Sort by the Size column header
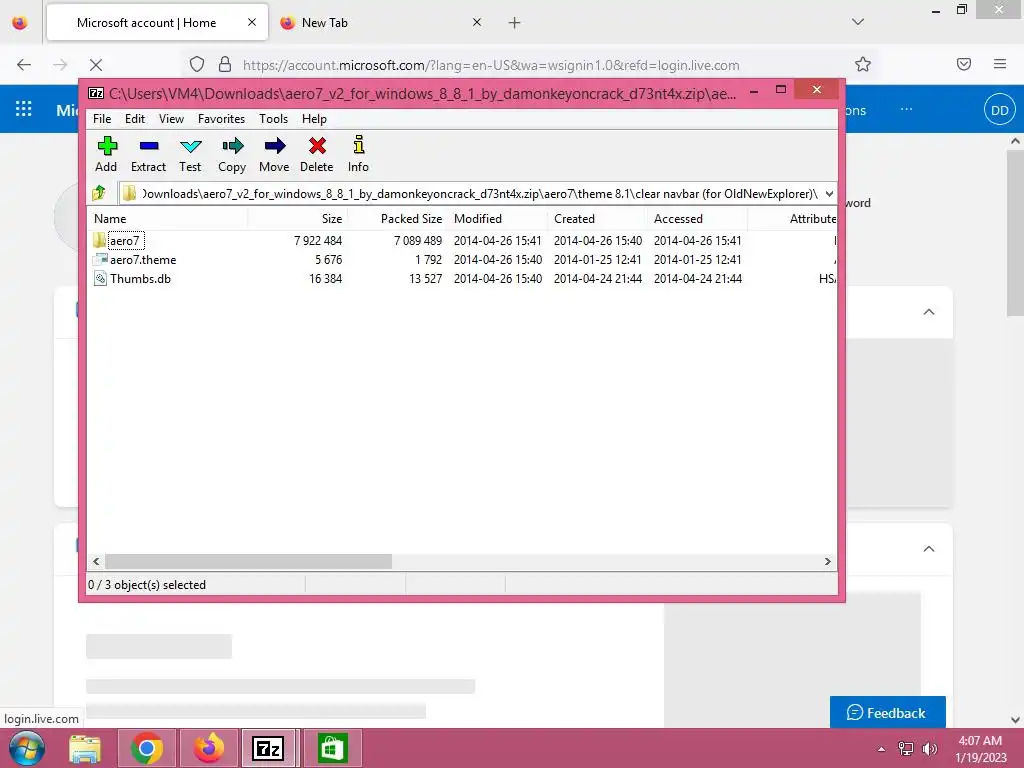The width and height of the screenshot is (1024, 768). point(298,219)
